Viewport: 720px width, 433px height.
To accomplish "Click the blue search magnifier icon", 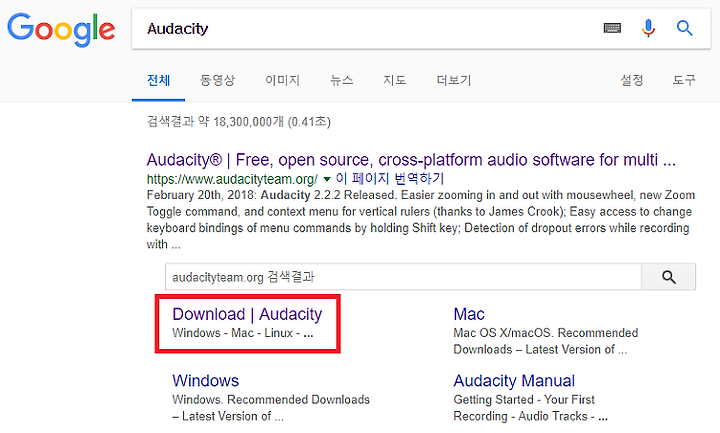I will (684, 28).
